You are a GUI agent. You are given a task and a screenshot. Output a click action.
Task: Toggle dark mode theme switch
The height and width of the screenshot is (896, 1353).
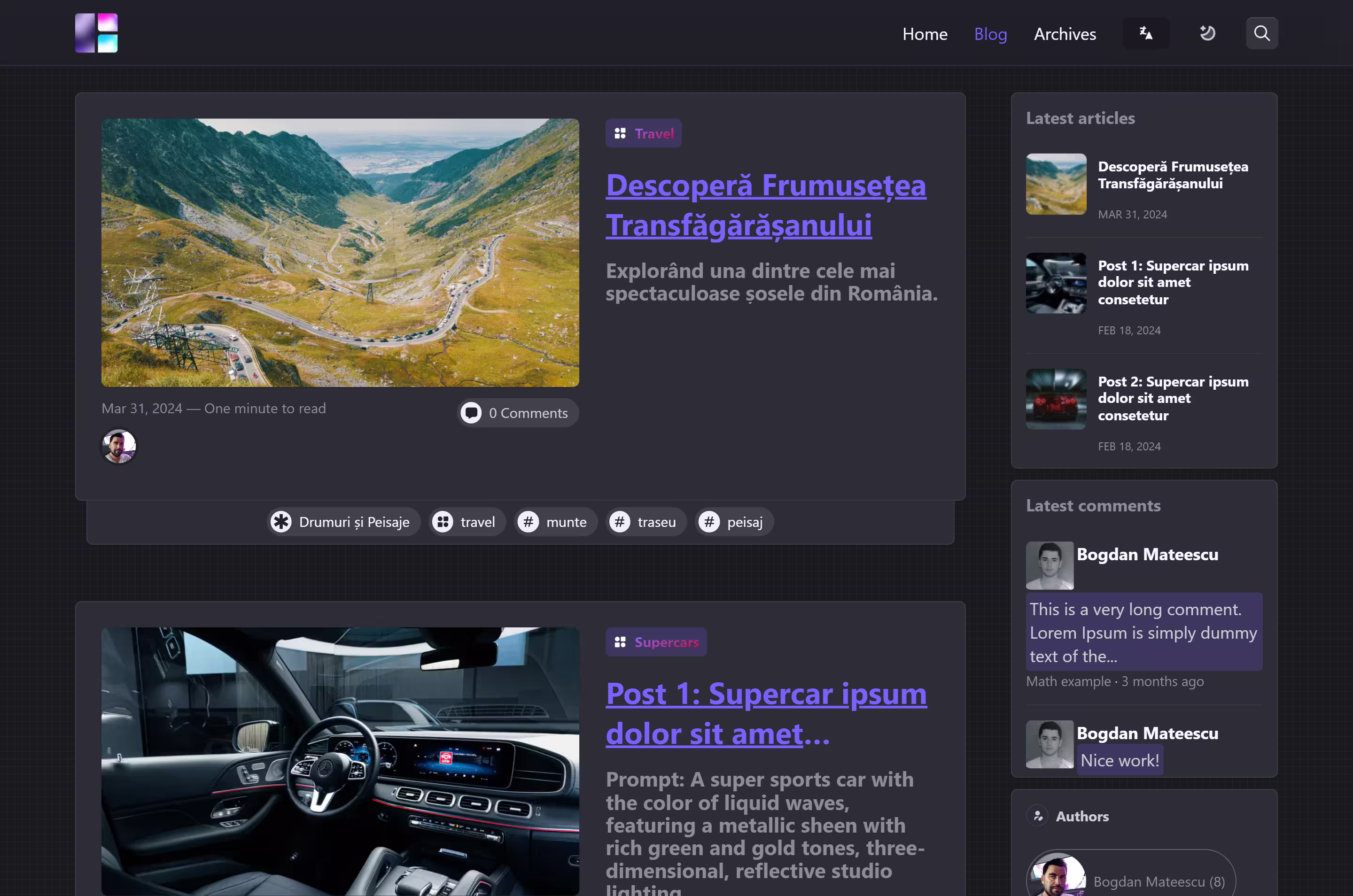(1207, 33)
